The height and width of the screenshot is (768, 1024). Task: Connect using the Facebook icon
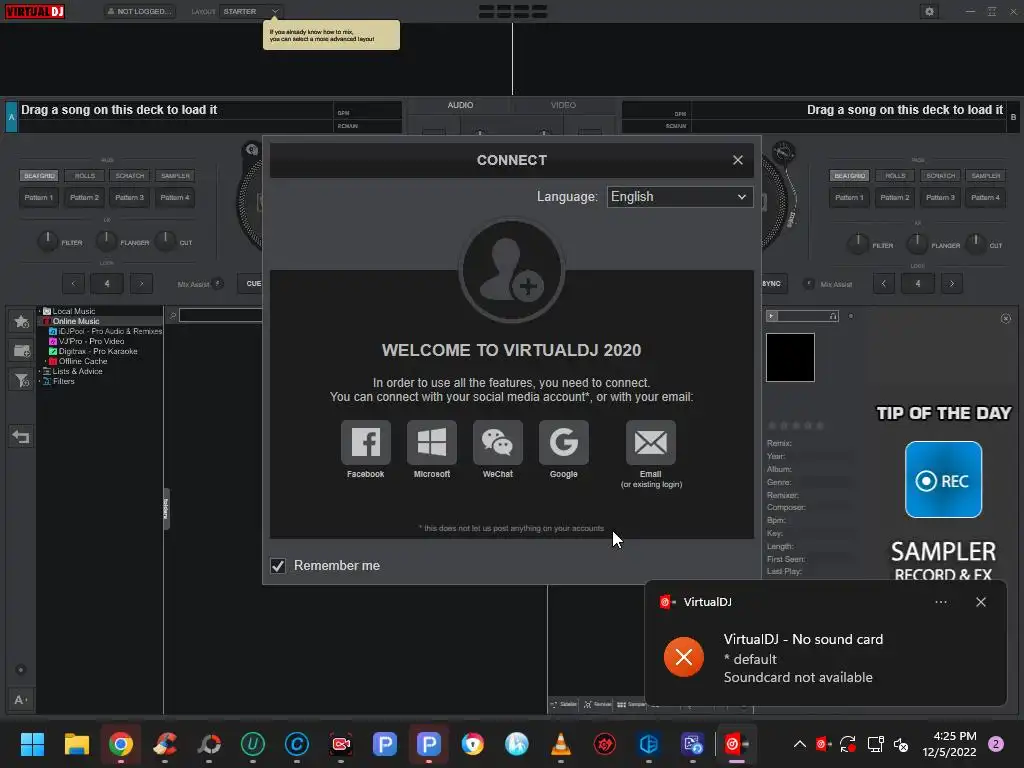click(366, 442)
